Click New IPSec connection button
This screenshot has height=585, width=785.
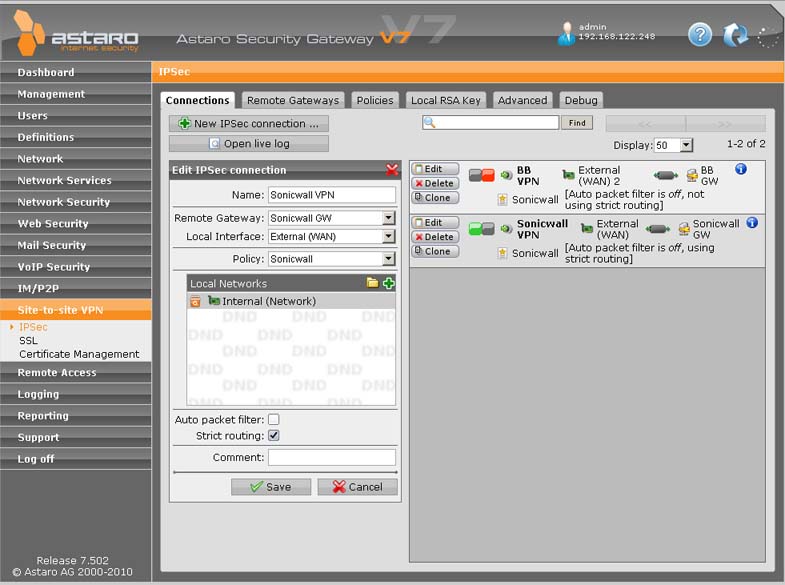coord(249,123)
